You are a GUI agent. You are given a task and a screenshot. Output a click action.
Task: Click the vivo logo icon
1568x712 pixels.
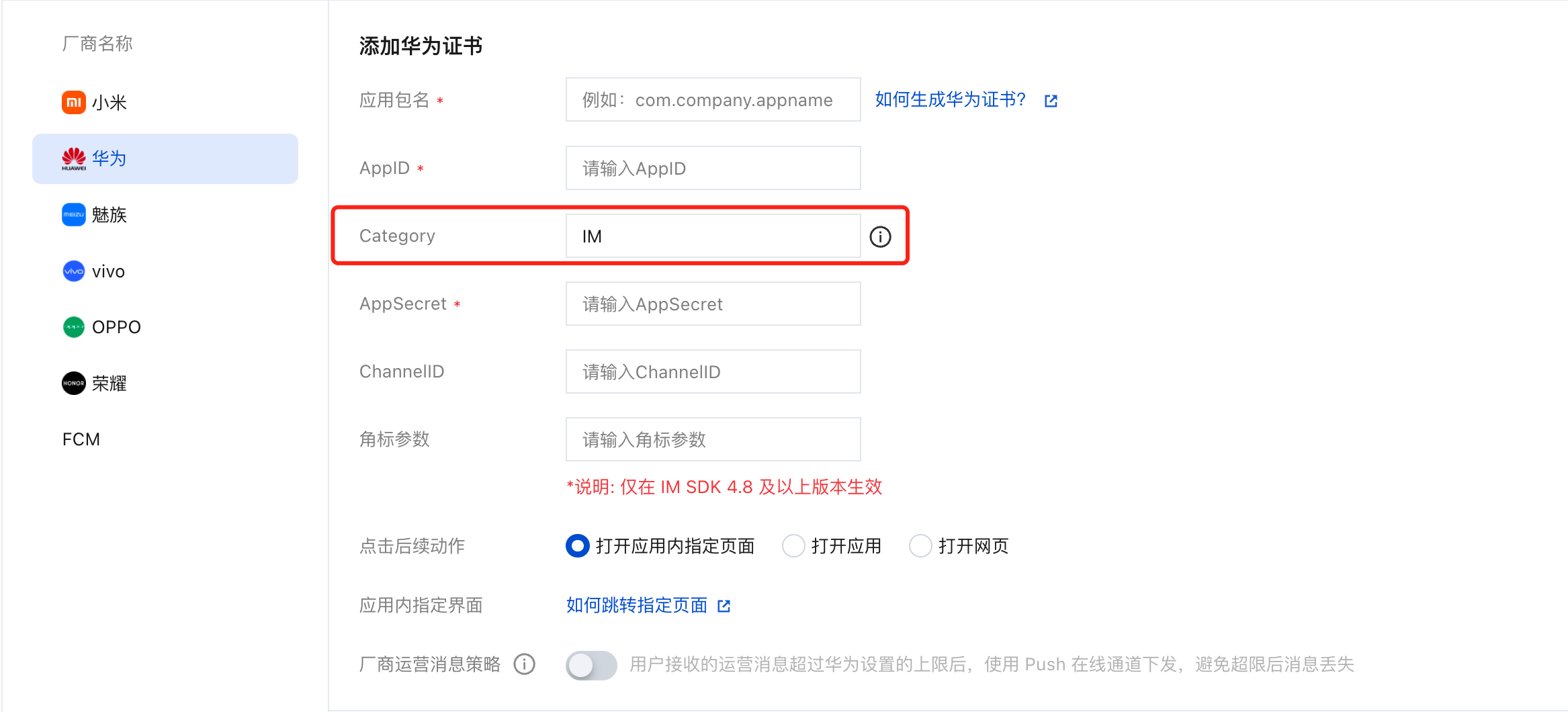(74, 271)
